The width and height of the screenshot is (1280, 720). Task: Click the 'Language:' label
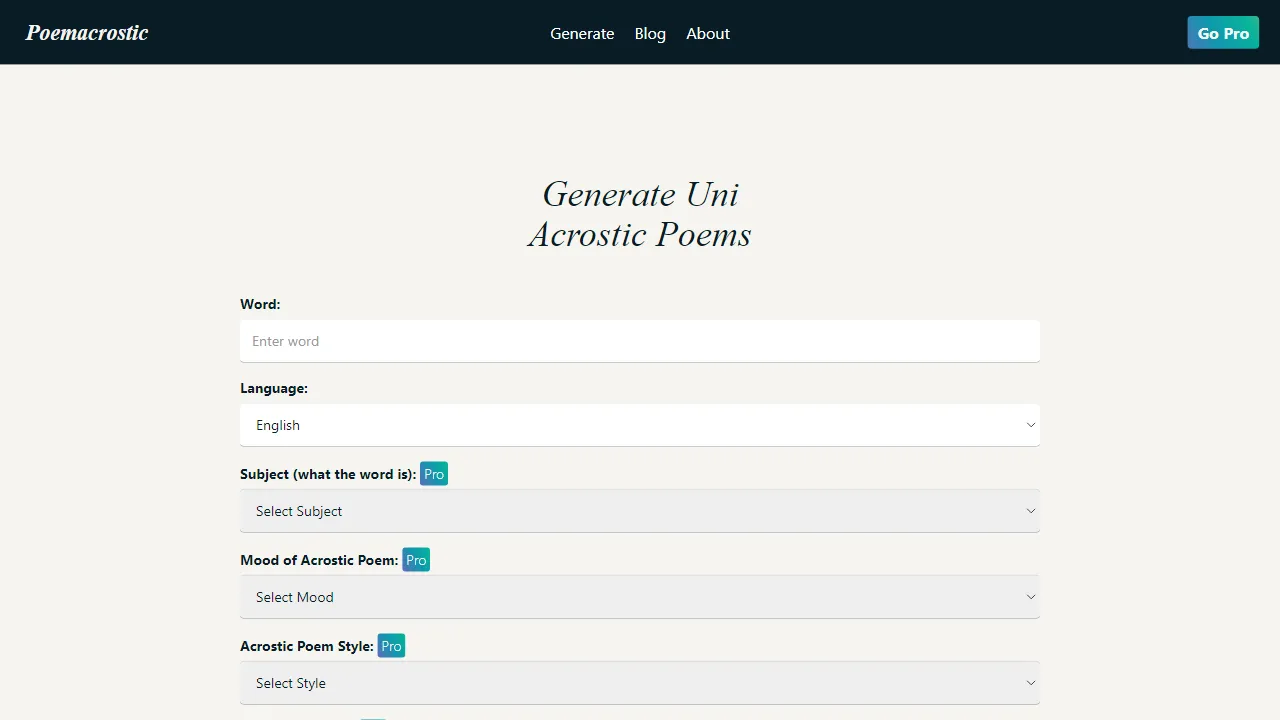point(274,388)
